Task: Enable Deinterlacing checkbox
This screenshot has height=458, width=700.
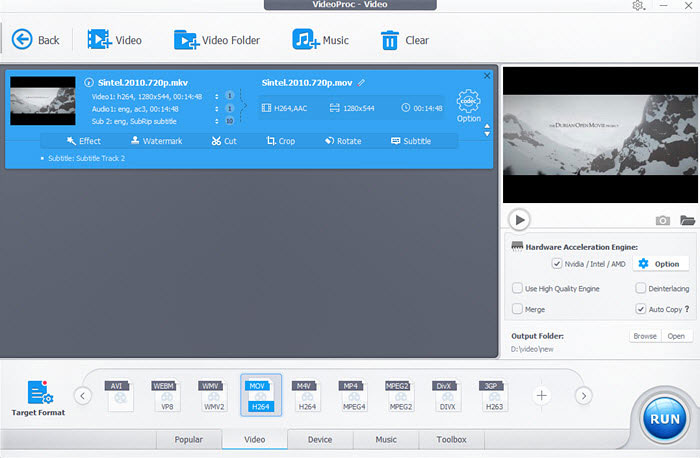Action: click(x=640, y=288)
